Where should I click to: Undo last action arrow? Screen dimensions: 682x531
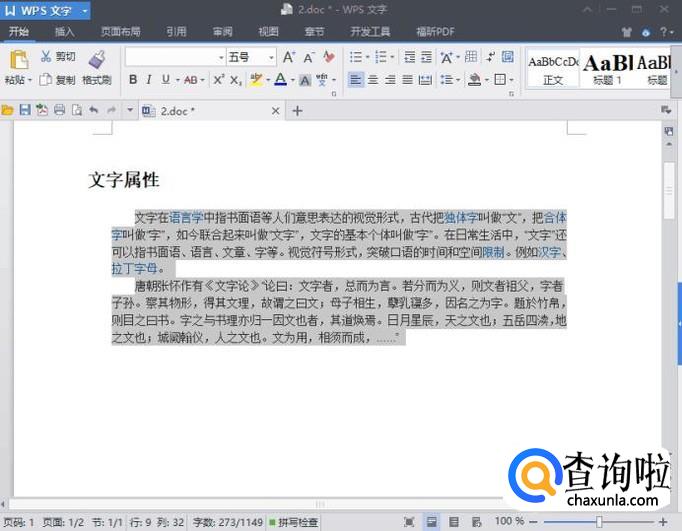click(x=94, y=110)
